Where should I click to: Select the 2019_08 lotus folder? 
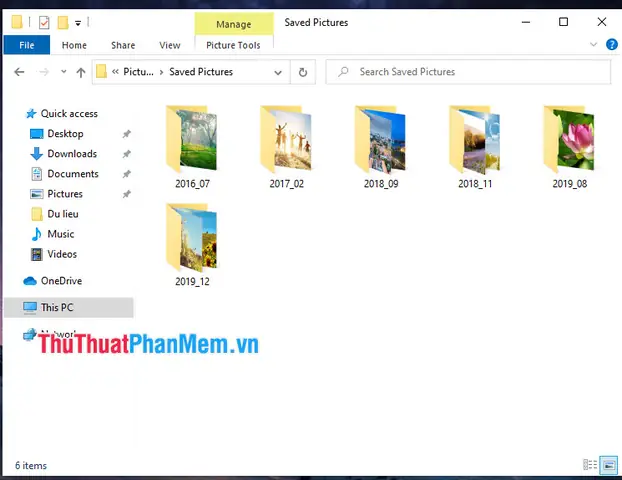(x=569, y=139)
